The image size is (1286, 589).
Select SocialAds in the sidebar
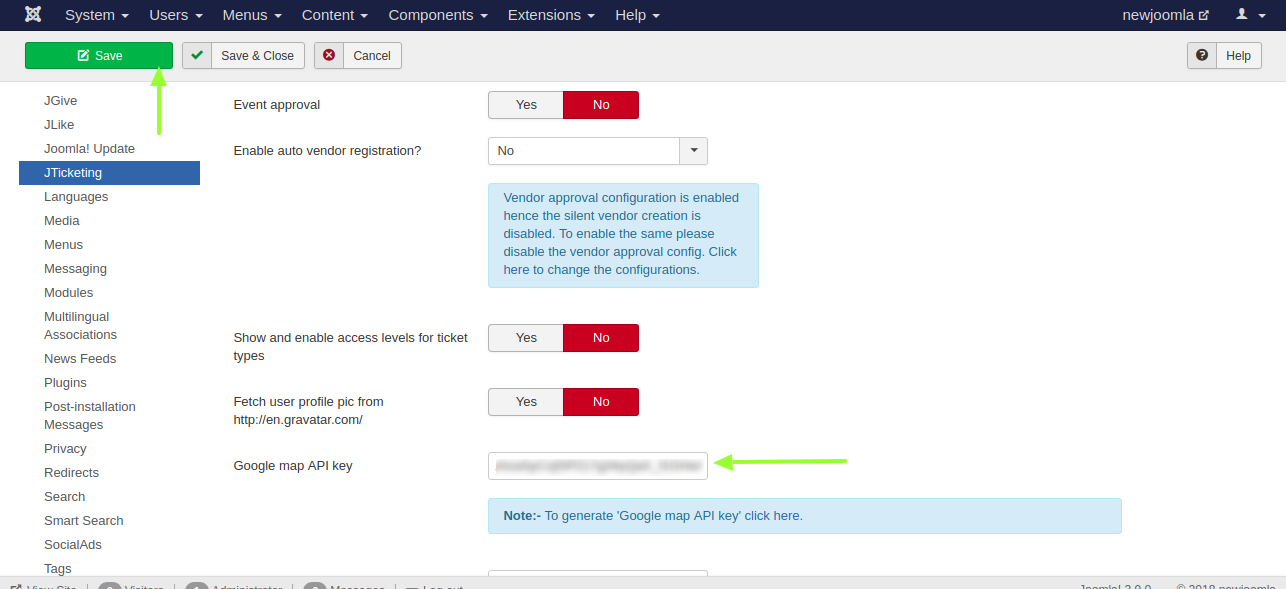[x=73, y=545]
